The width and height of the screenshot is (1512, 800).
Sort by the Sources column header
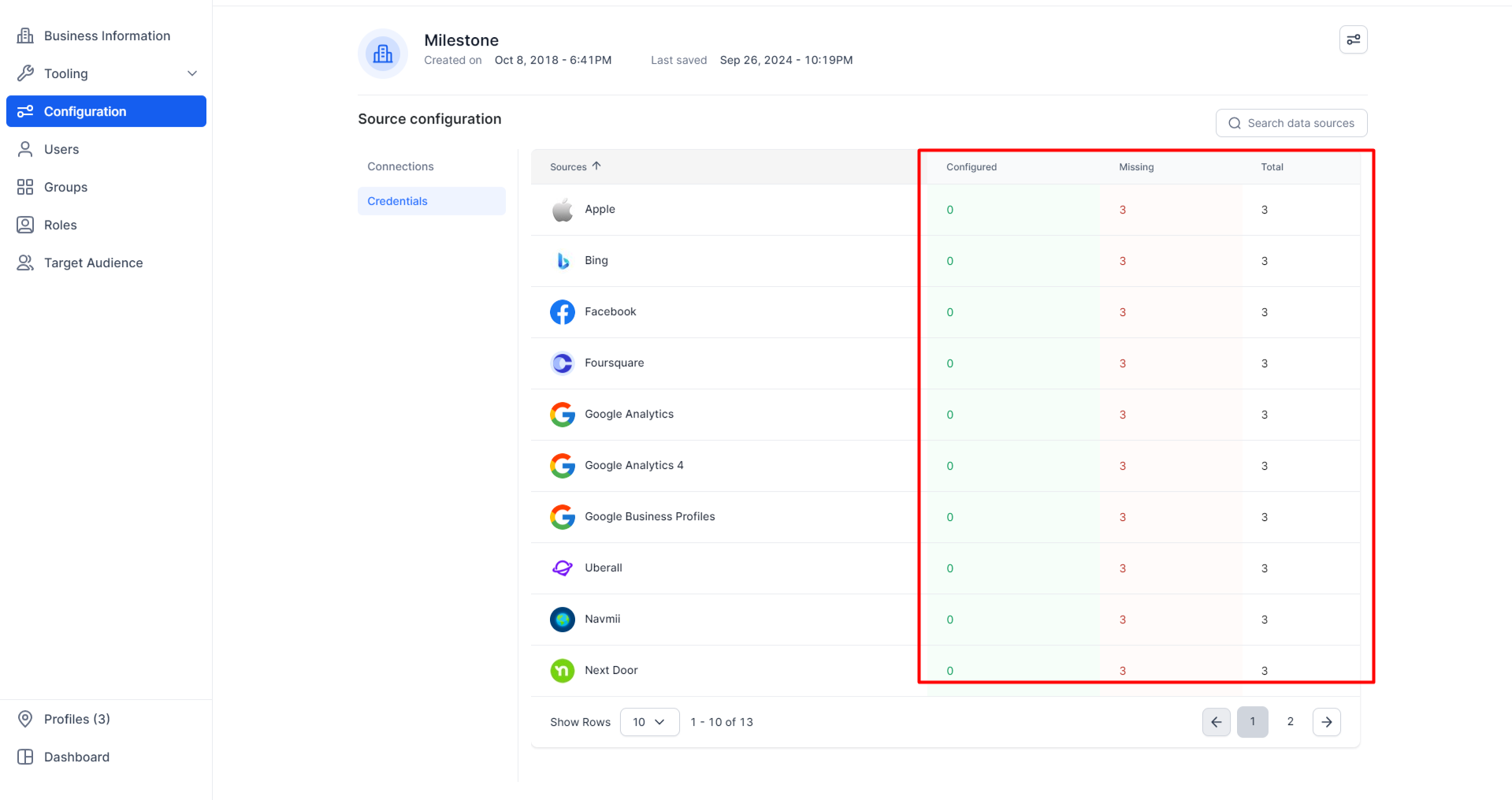pos(568,167)
